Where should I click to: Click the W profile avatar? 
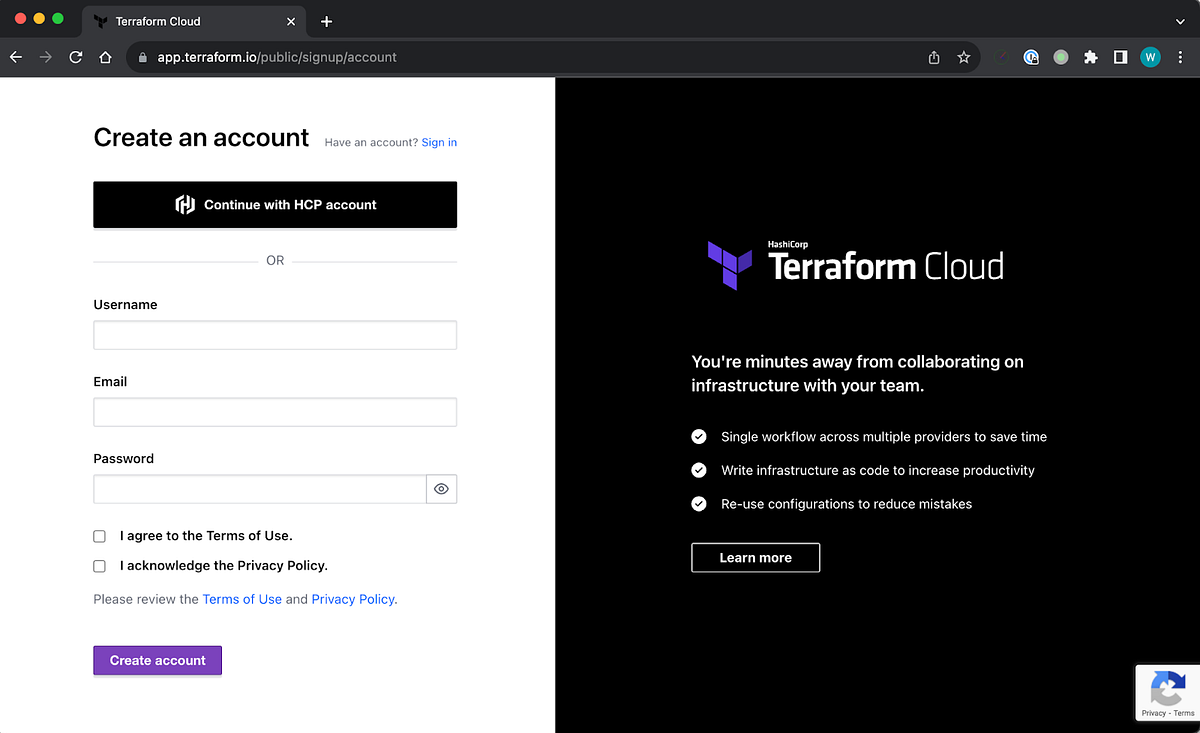point(1150,57)
